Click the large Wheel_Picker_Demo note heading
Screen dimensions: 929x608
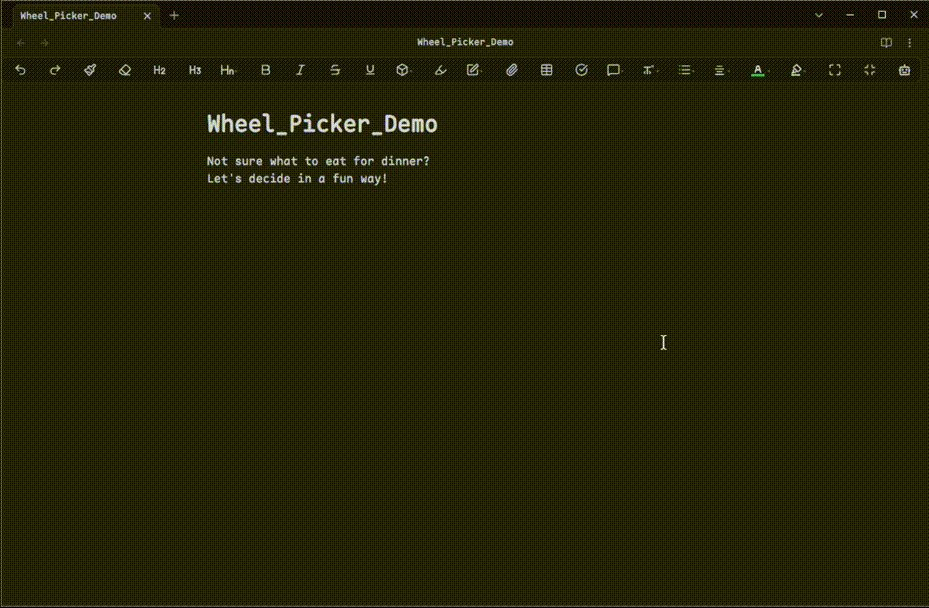(322, 124)
